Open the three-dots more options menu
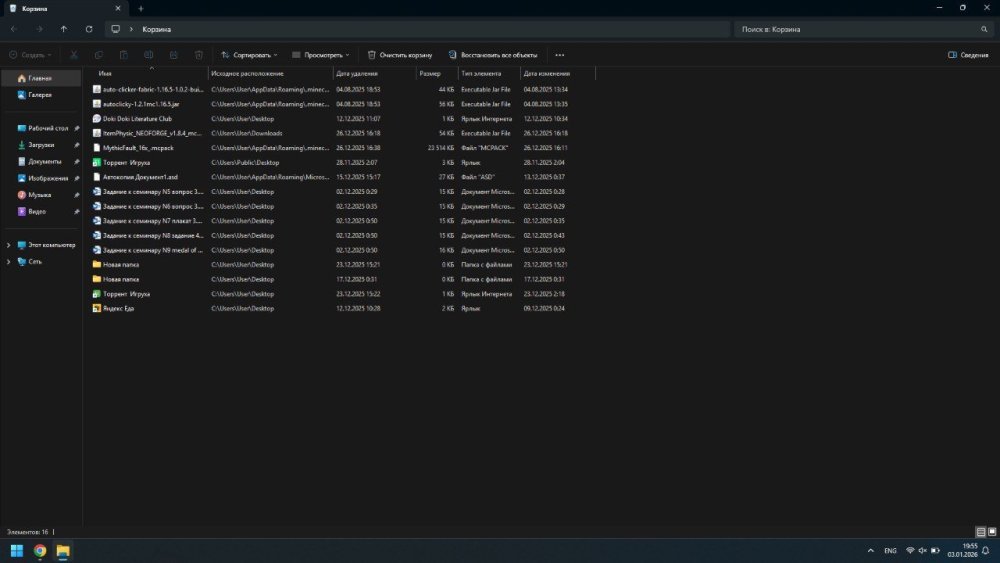Viewport: 1000px width, 563px height. click(x=559, y=55)
